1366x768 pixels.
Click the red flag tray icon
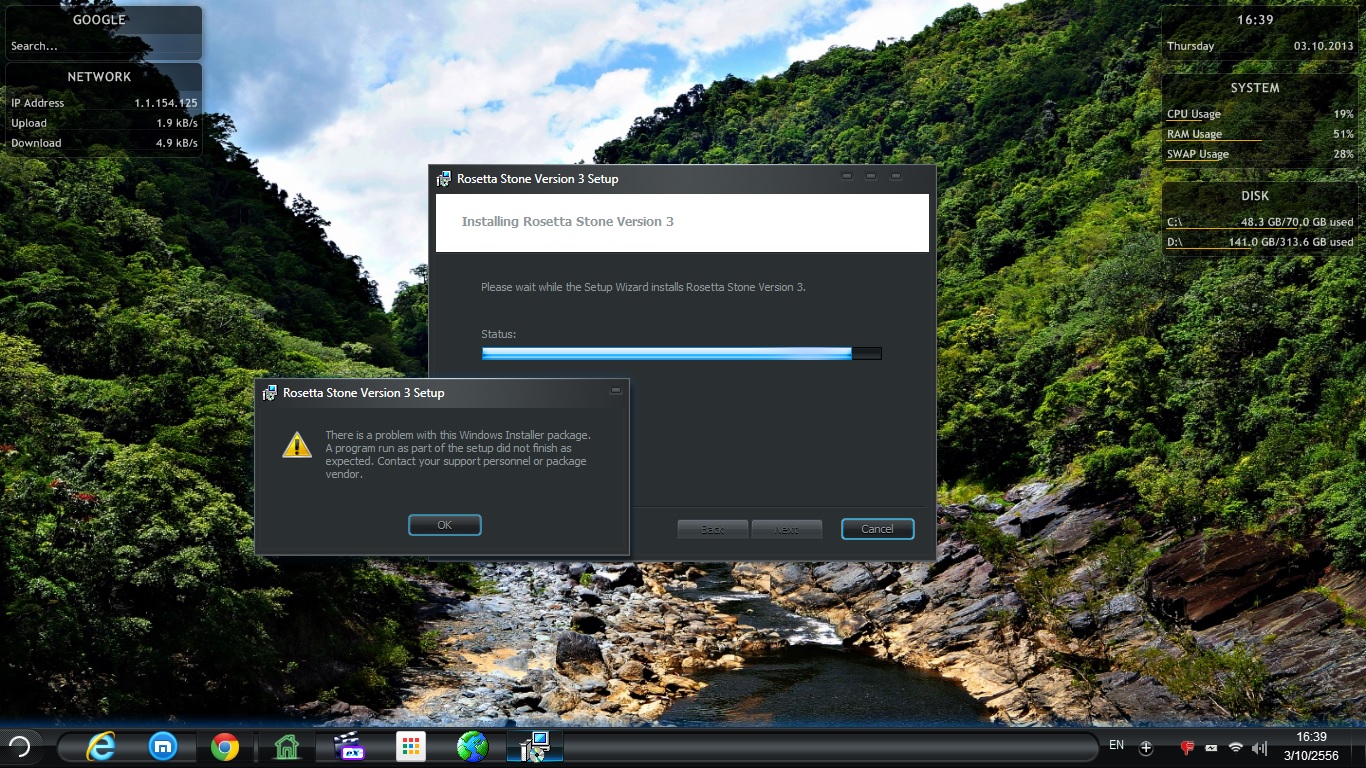coord(1188,747)
